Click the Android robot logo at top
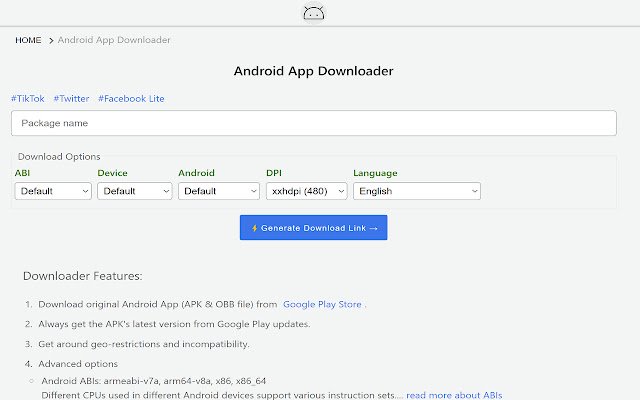This screenshot has width=640, height=400. tap(313, 13)
